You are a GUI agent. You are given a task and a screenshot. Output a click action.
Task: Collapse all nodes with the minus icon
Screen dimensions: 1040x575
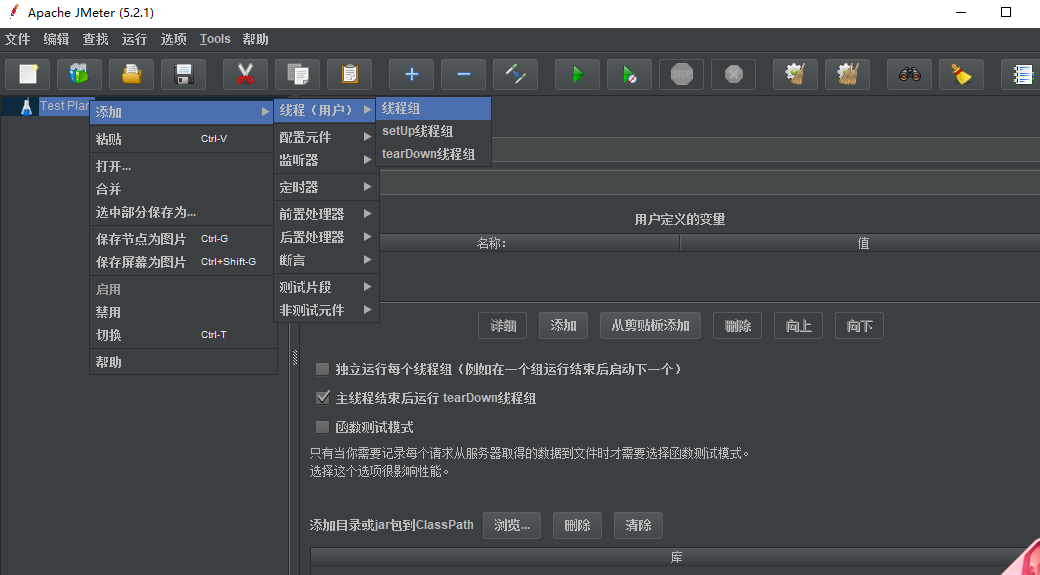(x=464, y=74)
